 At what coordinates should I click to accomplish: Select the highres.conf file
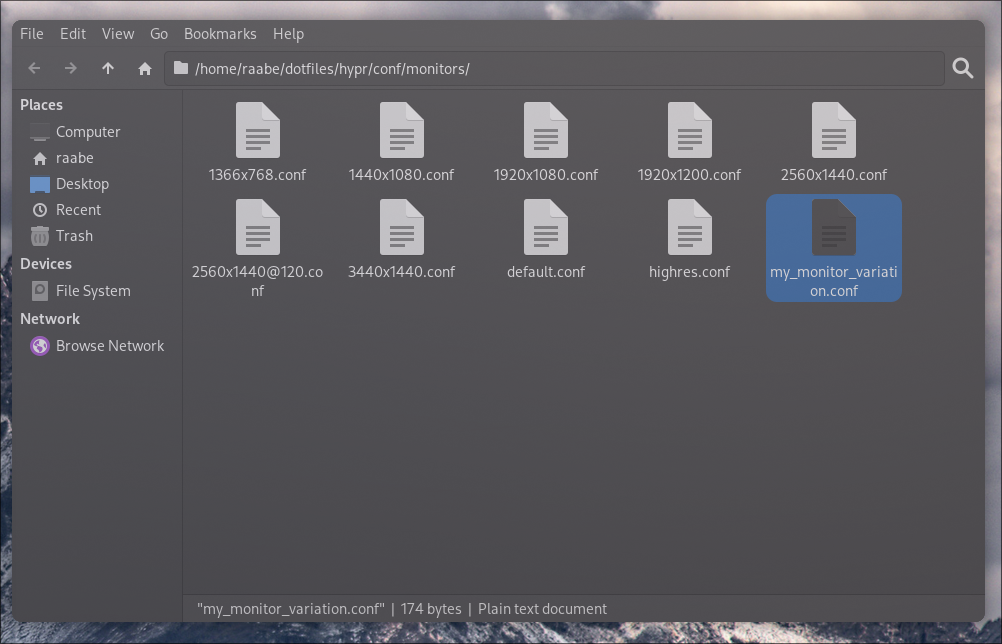689,240
